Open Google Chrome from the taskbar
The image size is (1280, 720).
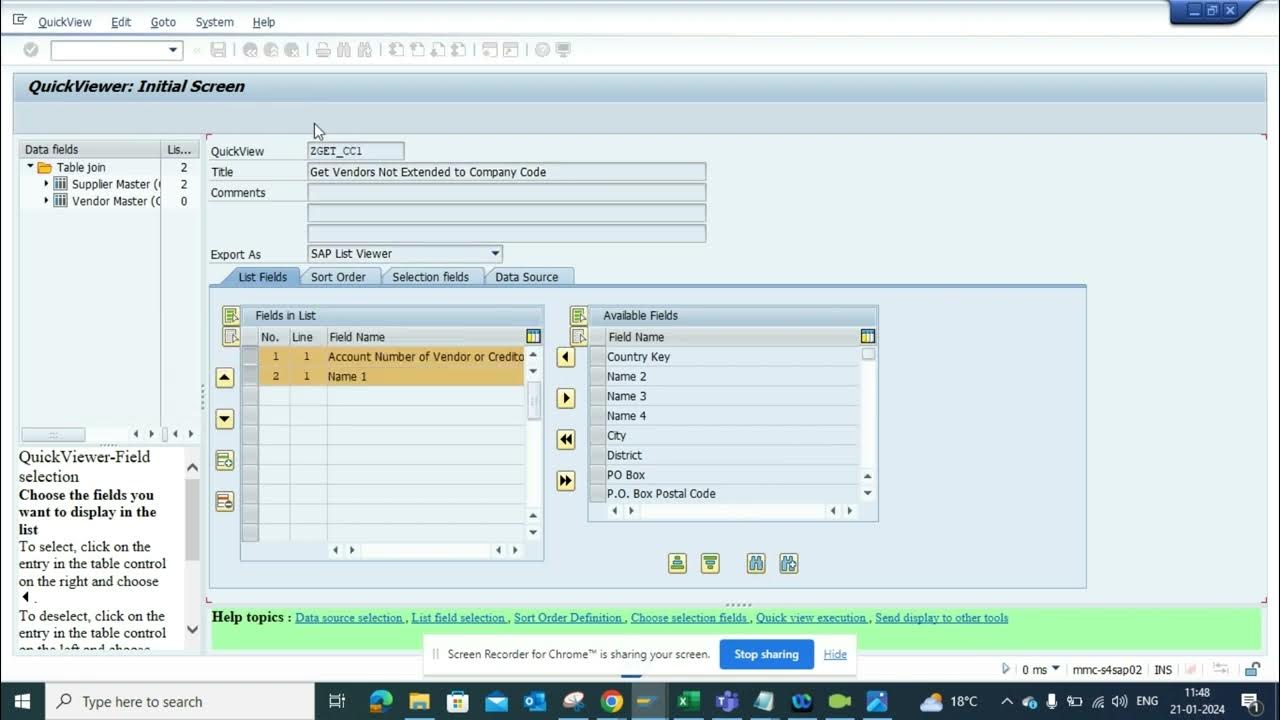coord(611,701)
